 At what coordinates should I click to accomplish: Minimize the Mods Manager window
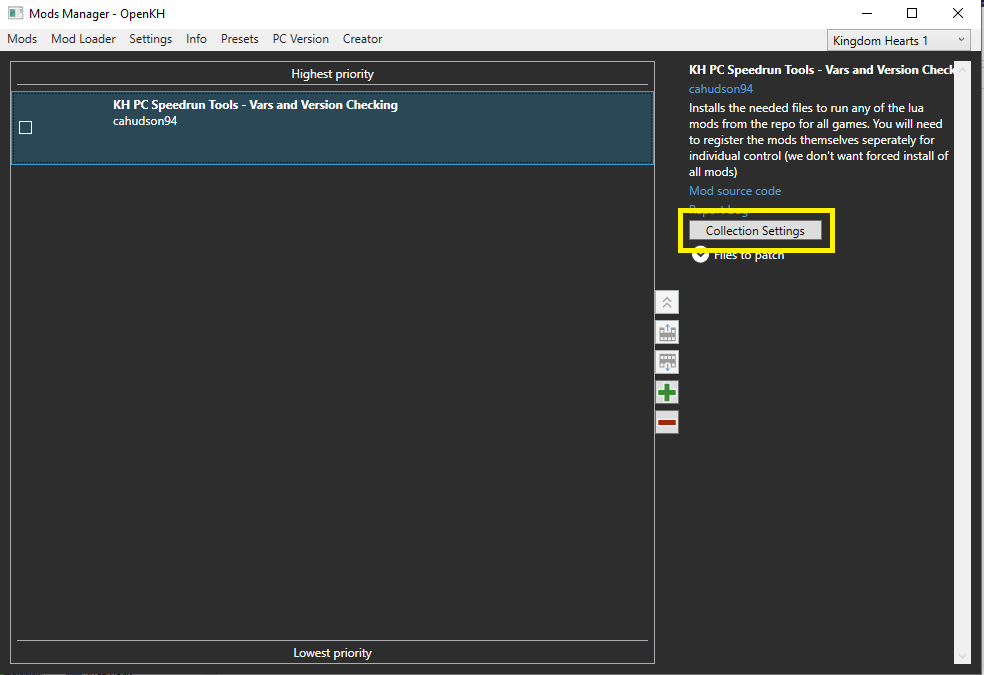click(867, 13)
